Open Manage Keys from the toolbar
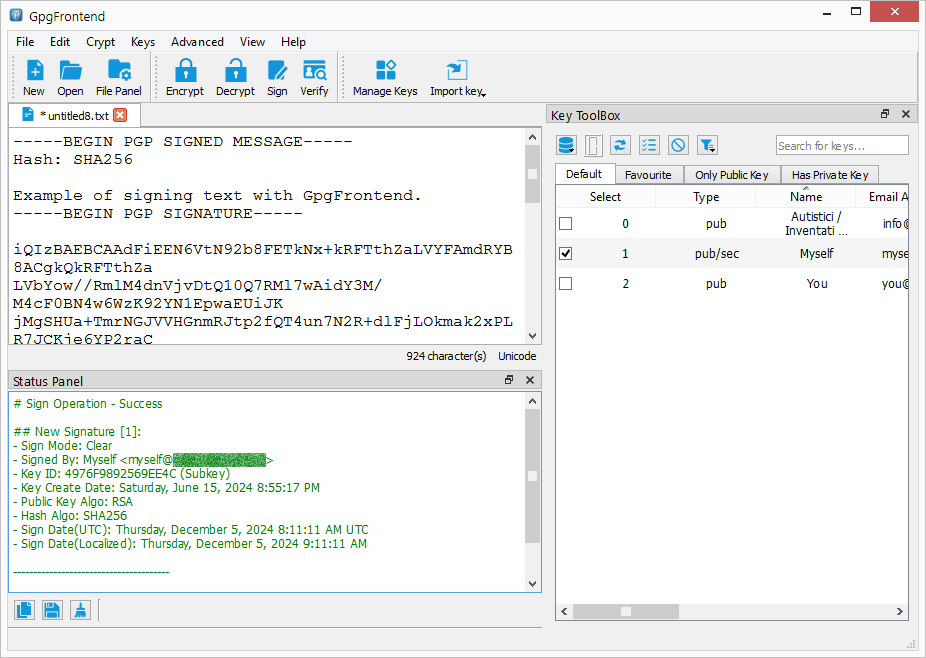 [385, 77]
